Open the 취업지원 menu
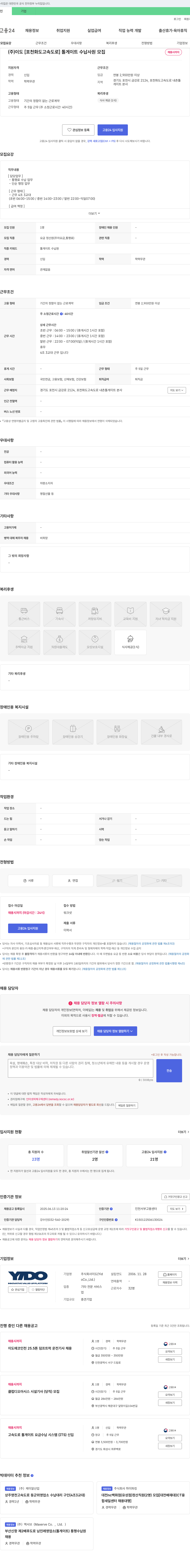Screen dimensions: 190x1568 coord(63,30)
